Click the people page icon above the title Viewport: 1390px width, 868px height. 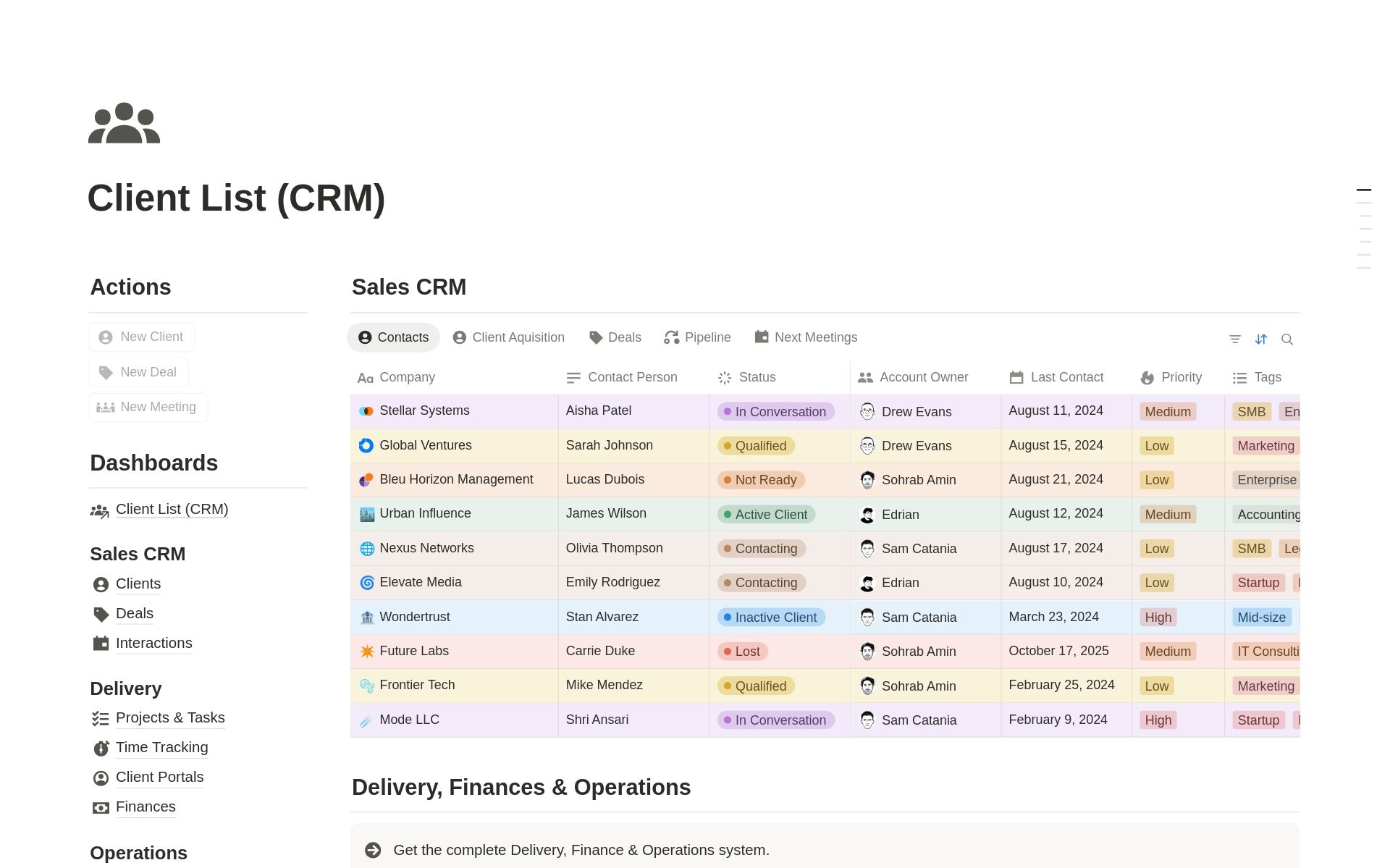tap(124, 123)
